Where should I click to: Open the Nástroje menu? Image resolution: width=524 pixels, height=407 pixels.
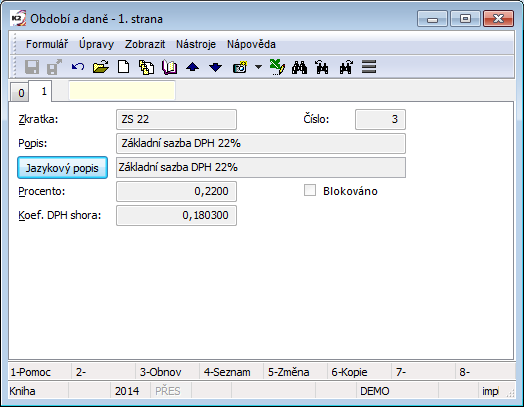[196, 44]
